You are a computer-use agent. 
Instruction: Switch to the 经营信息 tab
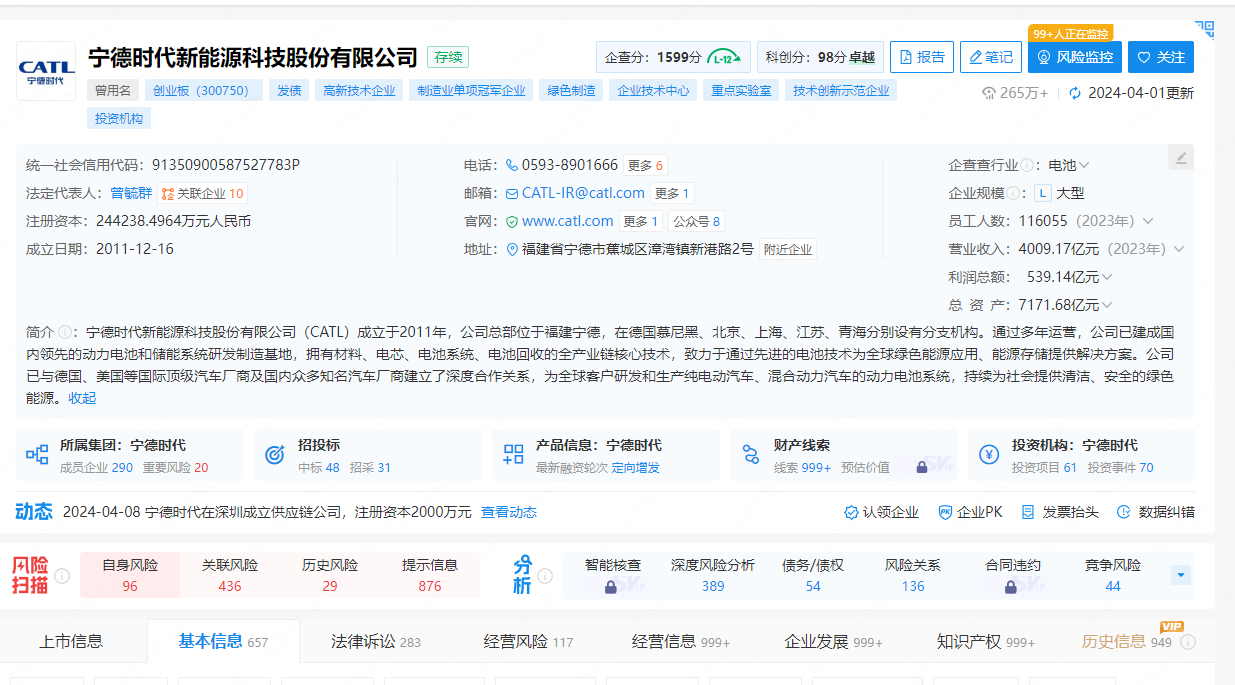point(681,642)
